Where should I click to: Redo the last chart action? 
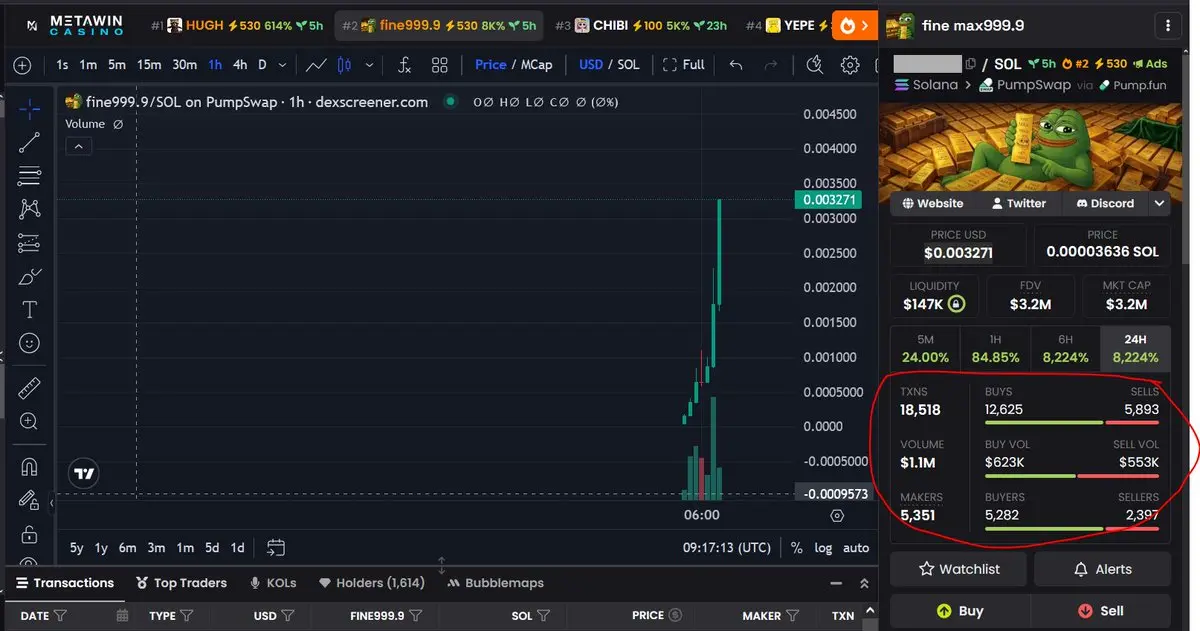(x=770, y=65)
